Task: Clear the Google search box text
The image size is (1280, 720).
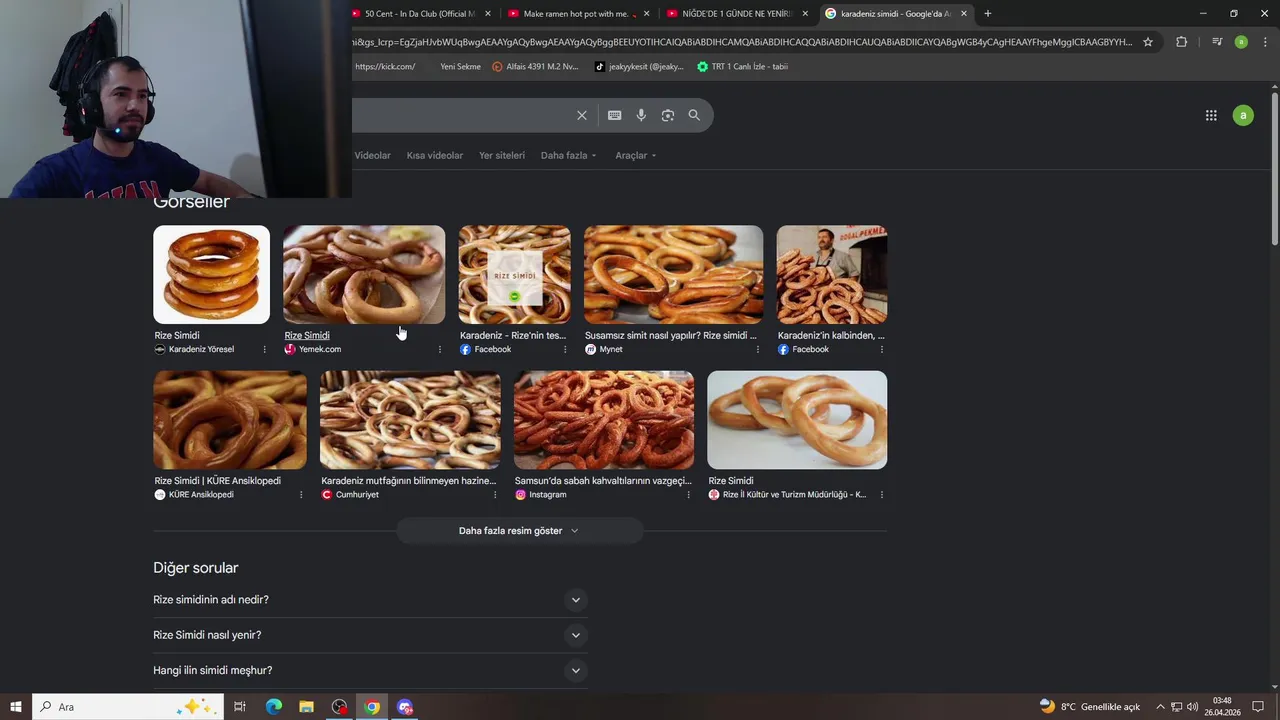Action: click(582, 115)
